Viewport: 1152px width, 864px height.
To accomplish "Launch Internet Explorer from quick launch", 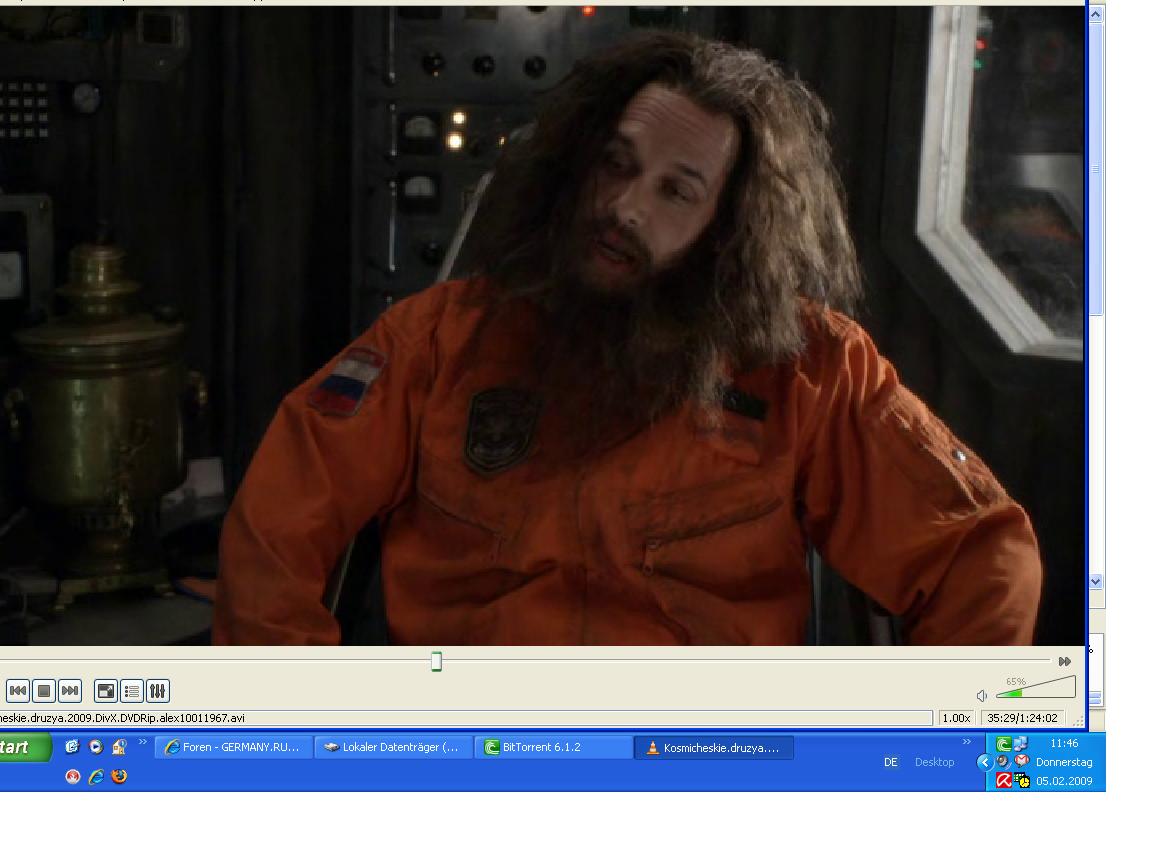I will point(96,776).
